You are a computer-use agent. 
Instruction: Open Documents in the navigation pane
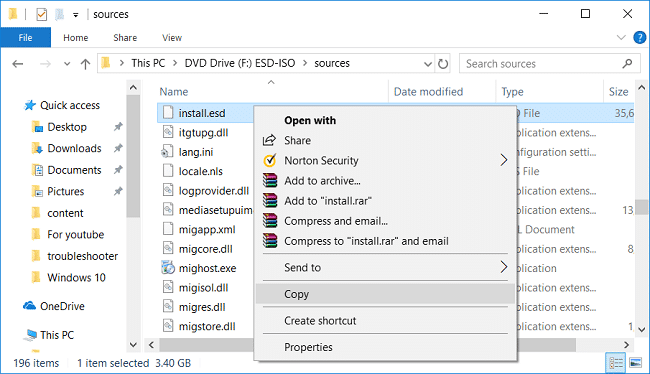click(74, 170)
